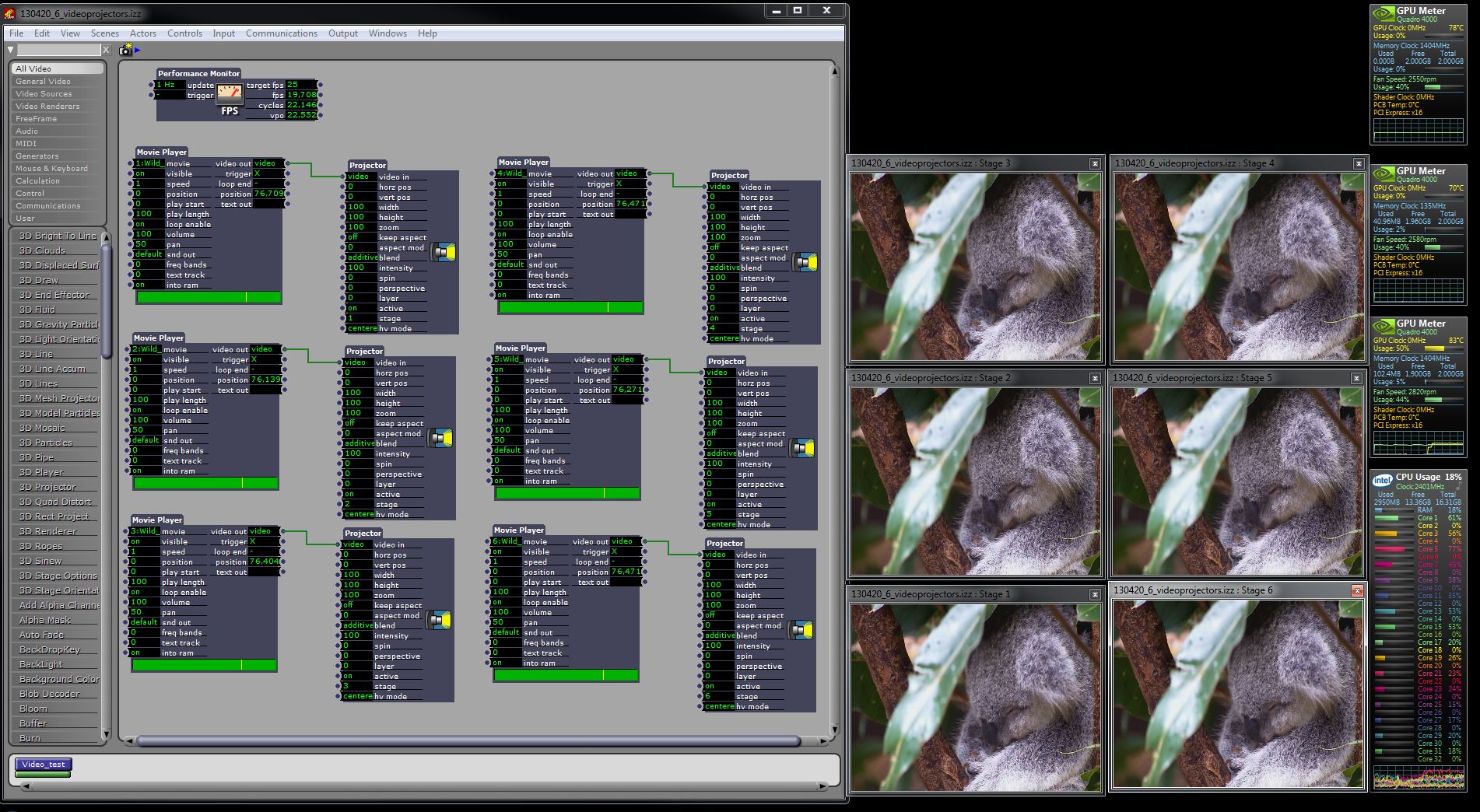Toggle keep aspect on the stage 4 Projector
The height and width of the screenshot is (812, 1480).
click(x=721, y=247)
